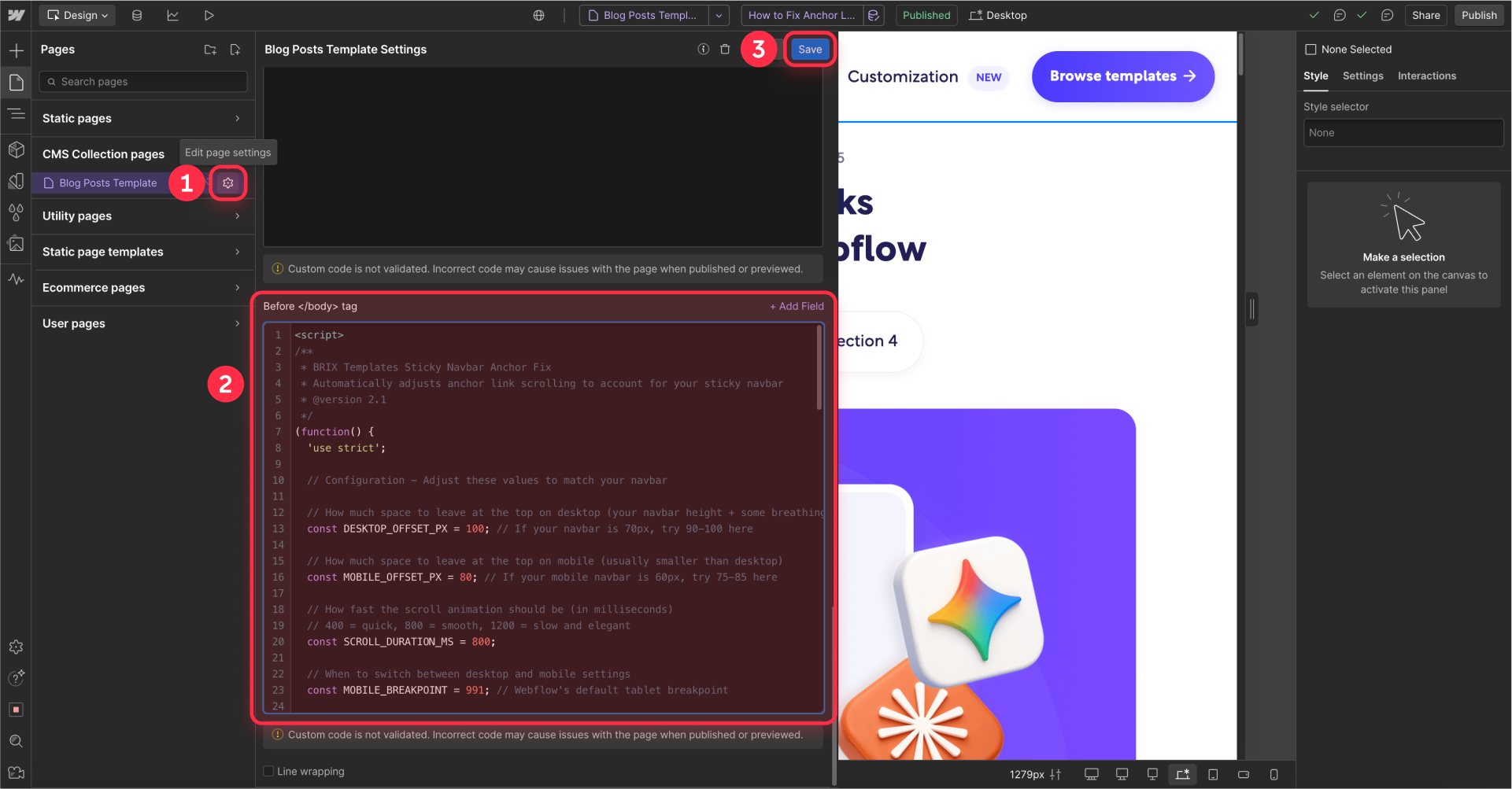Screen dimensions: 1512x789
Task: Open the Help icon in left sidebar
Action: click(16, 678)
